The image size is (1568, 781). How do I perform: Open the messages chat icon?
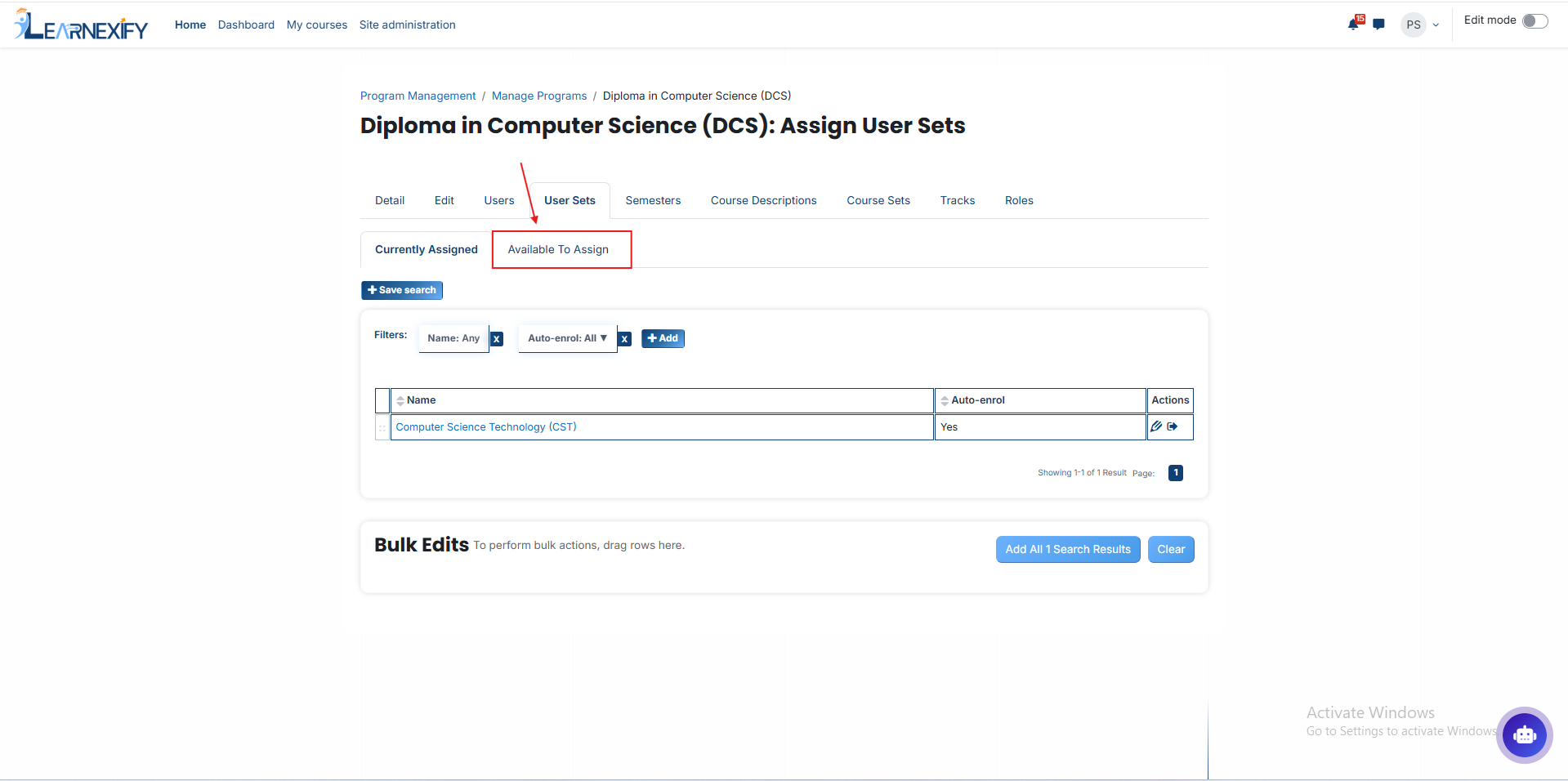click(x=1379, y=25)
